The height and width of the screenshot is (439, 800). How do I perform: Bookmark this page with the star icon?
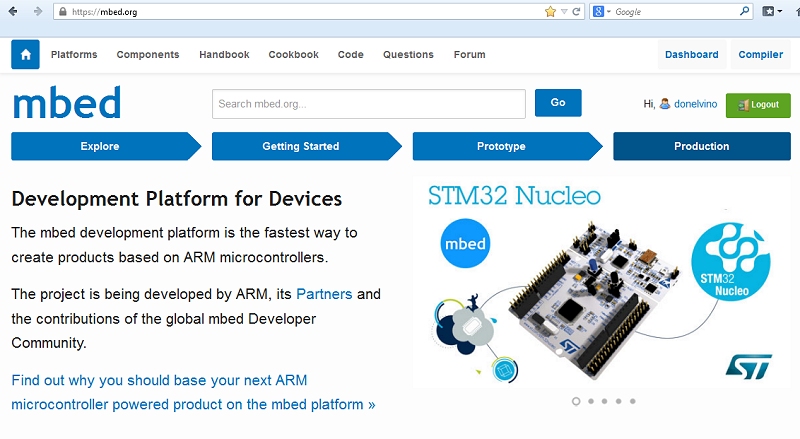550,12
